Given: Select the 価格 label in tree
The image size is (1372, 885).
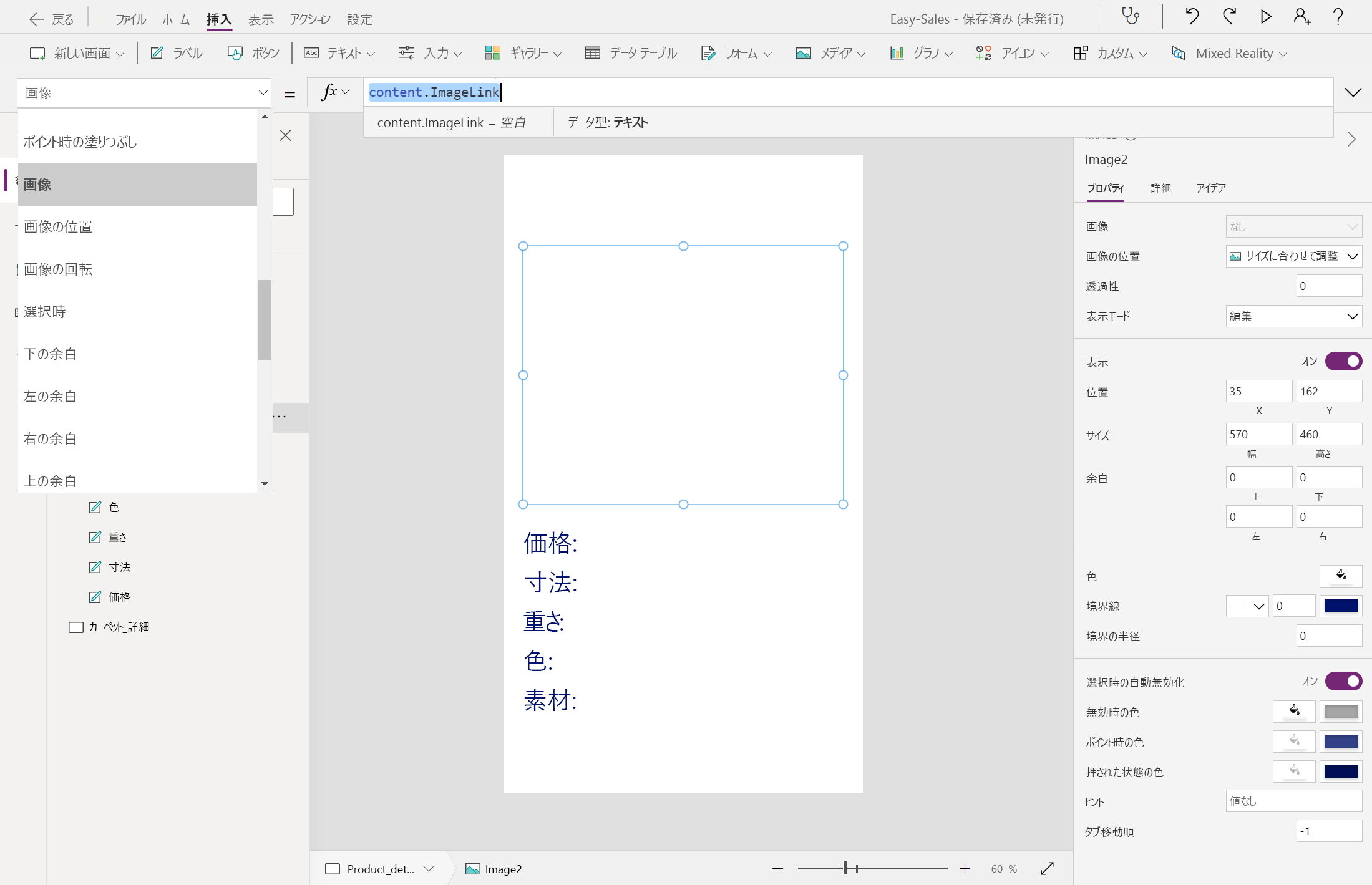Looking at the screenshot, I should pyautogui.click(x=119, y=597).
